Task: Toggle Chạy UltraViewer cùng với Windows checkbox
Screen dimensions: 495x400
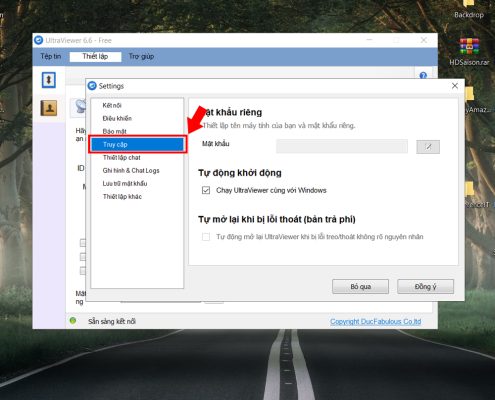Action: (x=206, y=190)
